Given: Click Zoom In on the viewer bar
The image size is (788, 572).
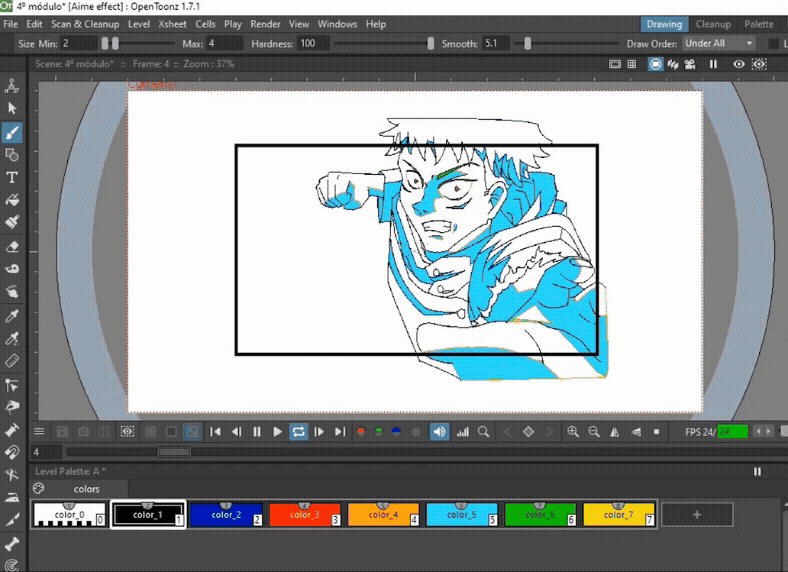Looking at the screenshot, I should click(x=572, y=432).
